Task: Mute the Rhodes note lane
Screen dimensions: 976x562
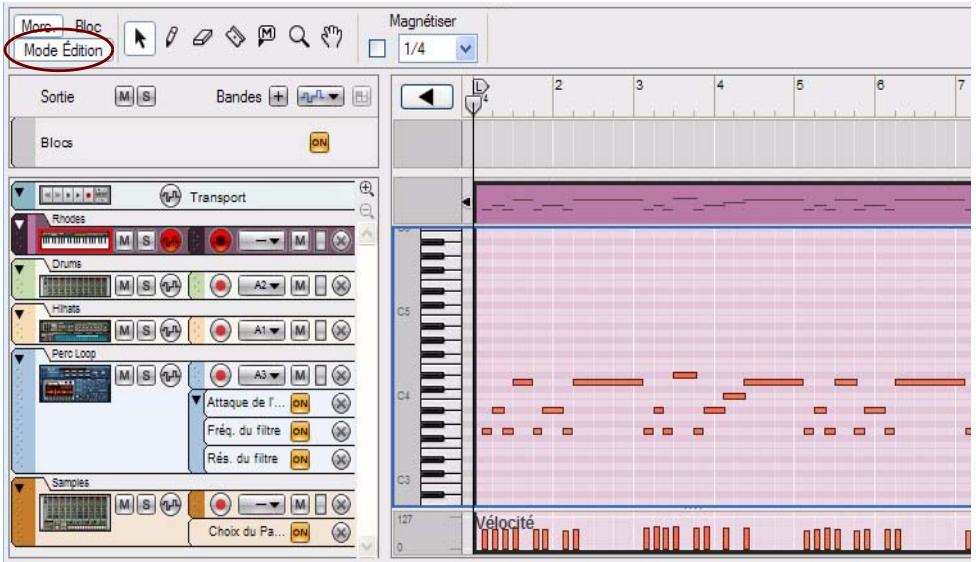Action: [x=300, y=240]
